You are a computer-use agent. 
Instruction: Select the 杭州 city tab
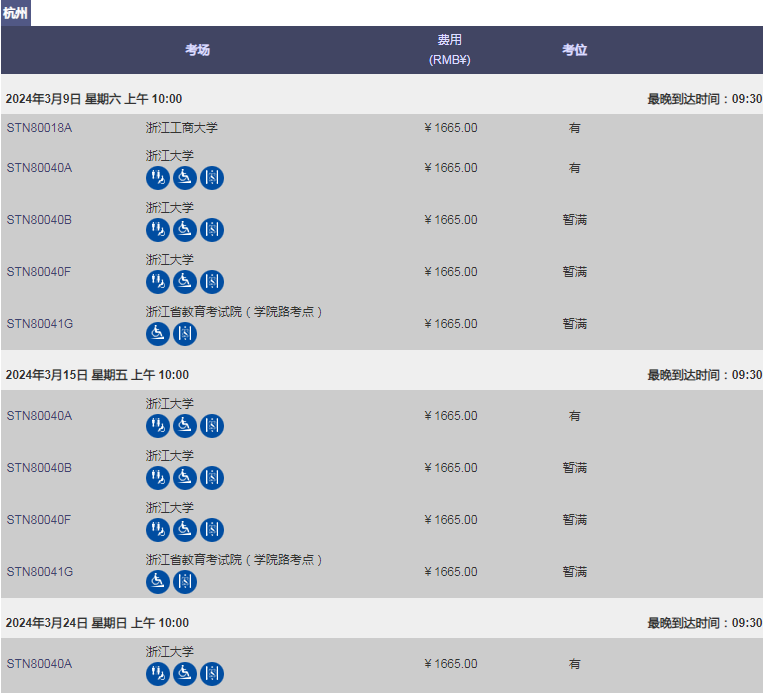[x=16, y=13]
